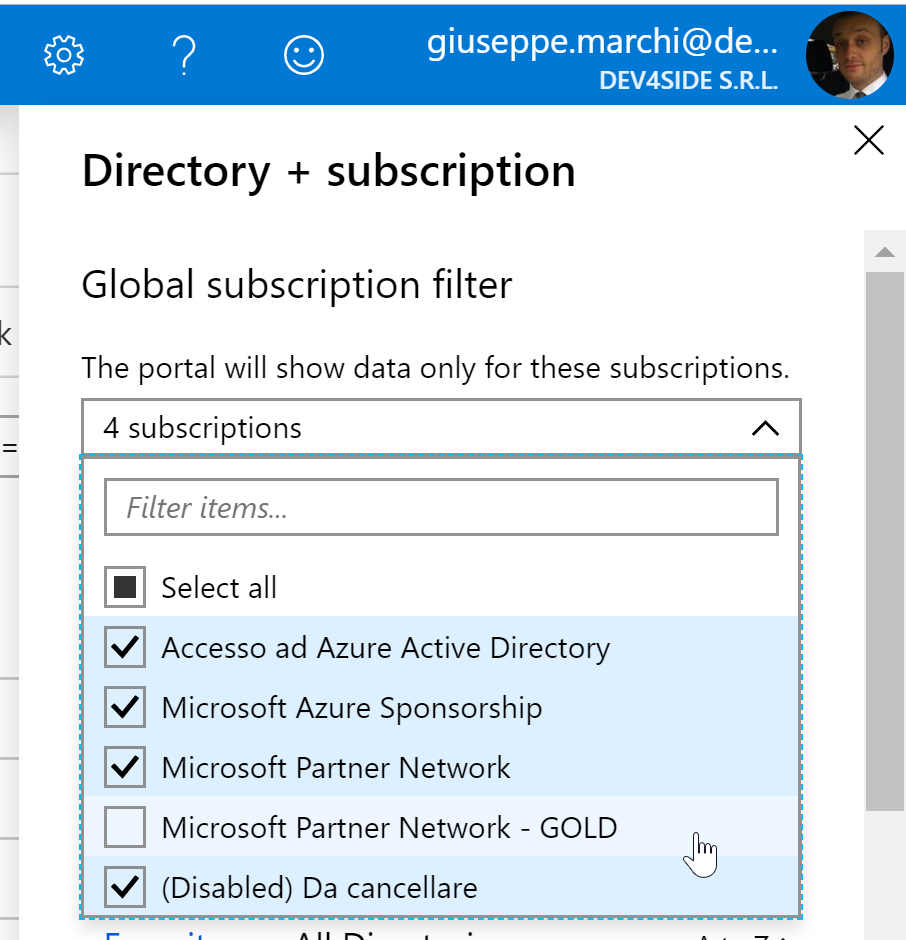Close the Directory + subscription panel
906x940 pixels.
click(x=869, y=140)
